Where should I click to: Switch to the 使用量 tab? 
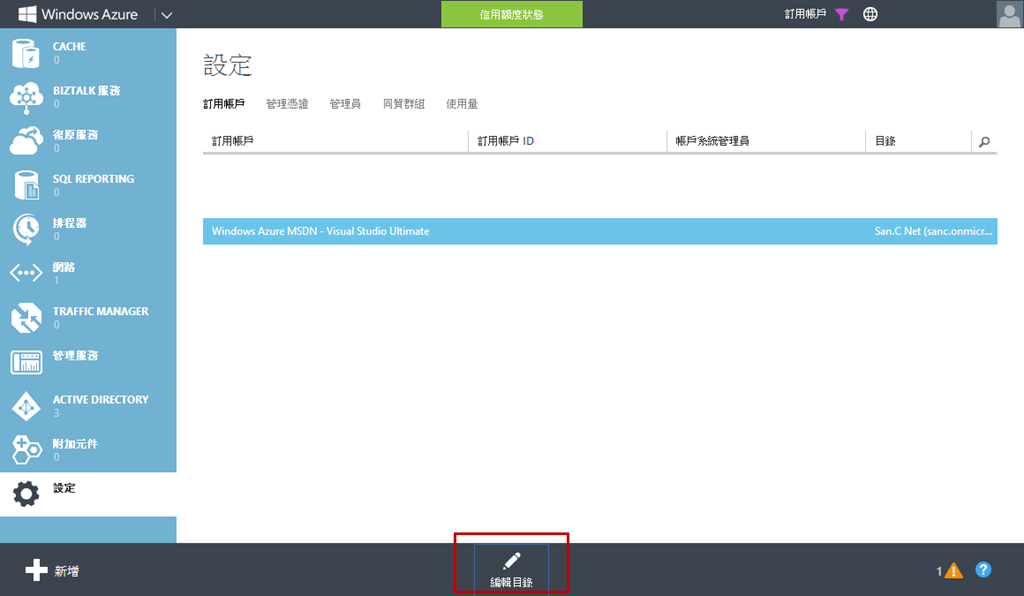point(462,104)
